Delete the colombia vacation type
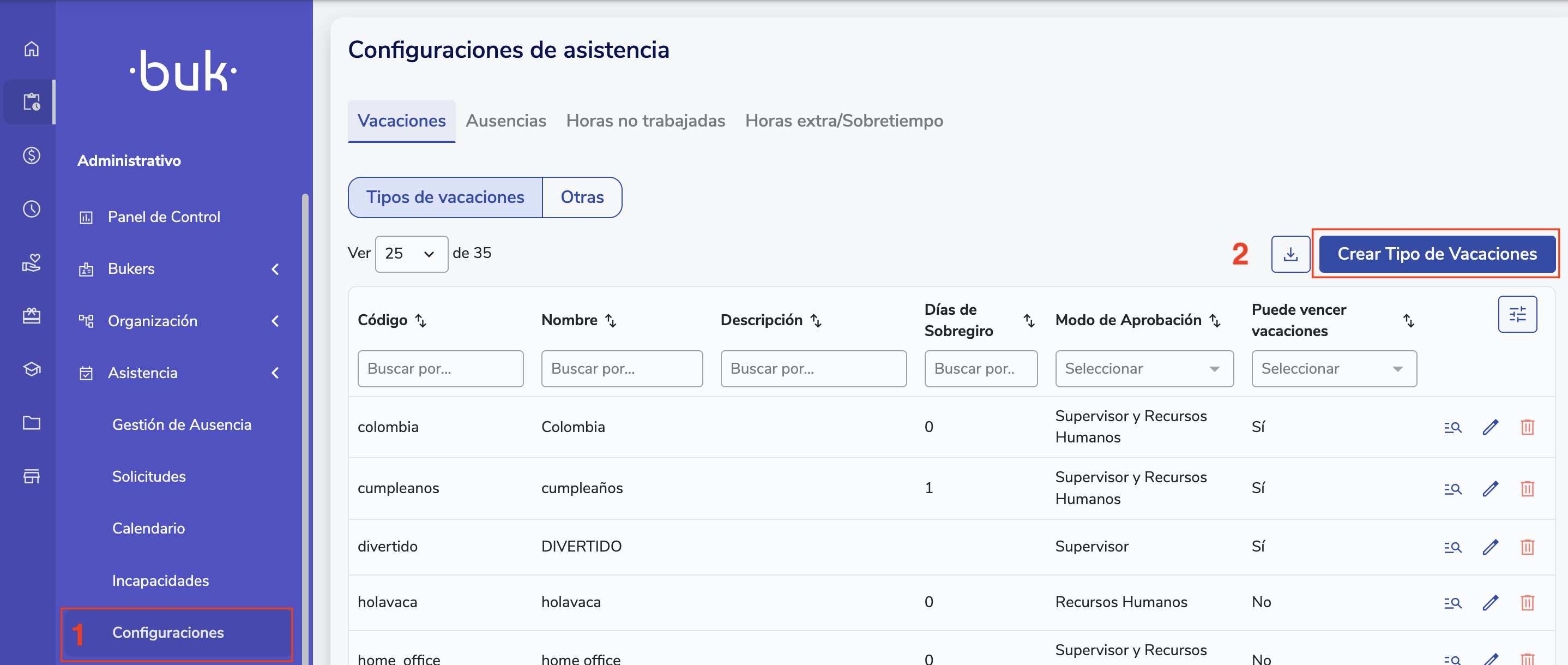This screenshot has width=1568, height=665. pyautogui.click(x=1527, y=428)
